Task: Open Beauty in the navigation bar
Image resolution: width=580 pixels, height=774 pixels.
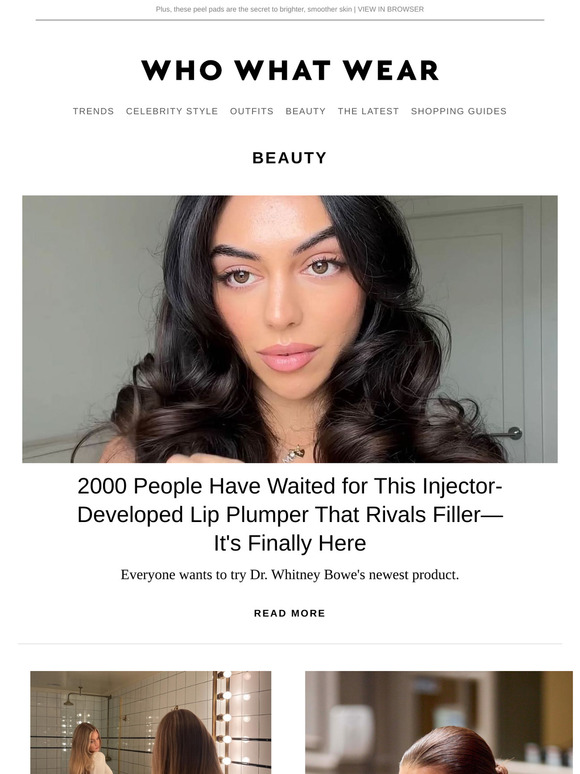Action: click(x=306, y=111)
